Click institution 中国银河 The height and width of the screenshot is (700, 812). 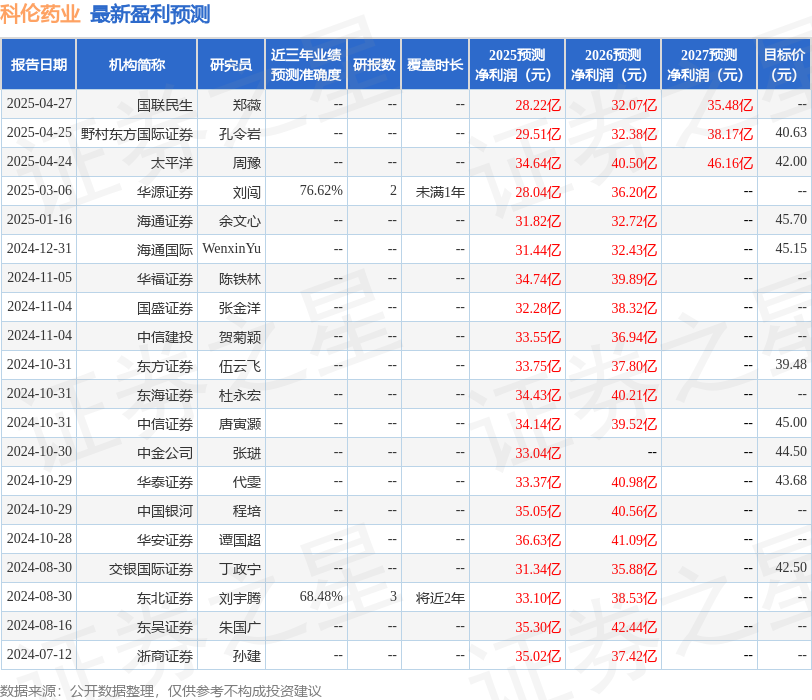[165, 511]
